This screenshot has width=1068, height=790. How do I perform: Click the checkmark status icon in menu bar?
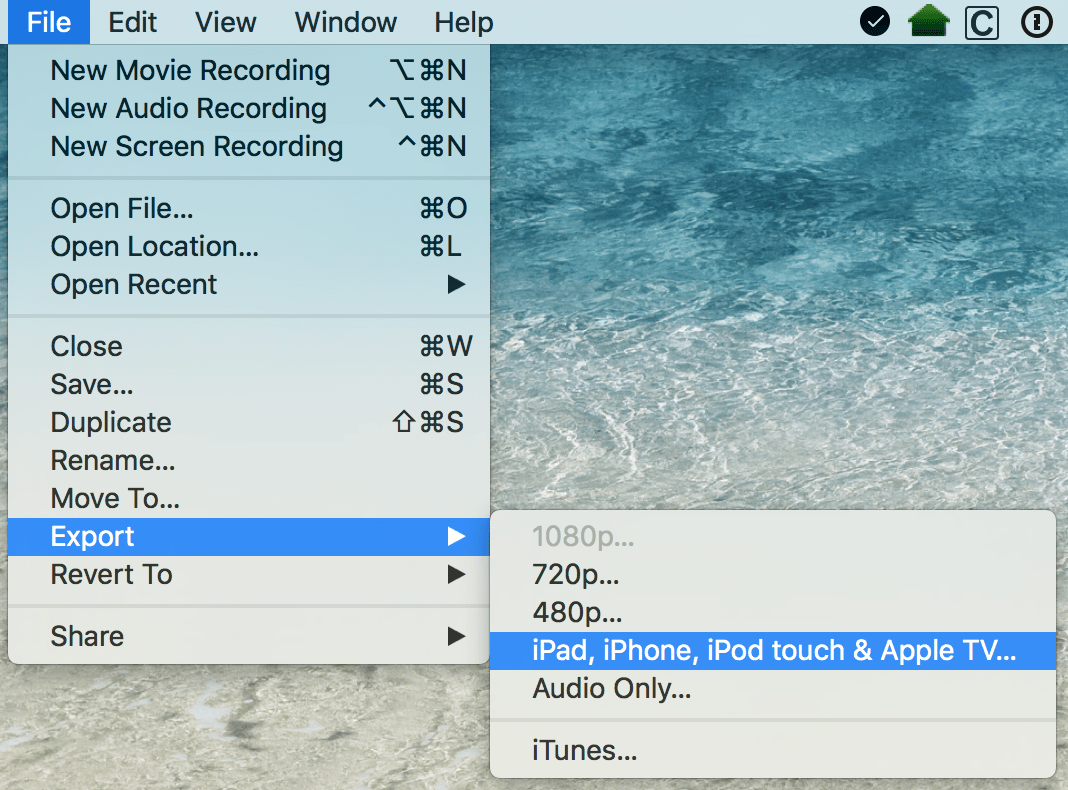(875, 22)
